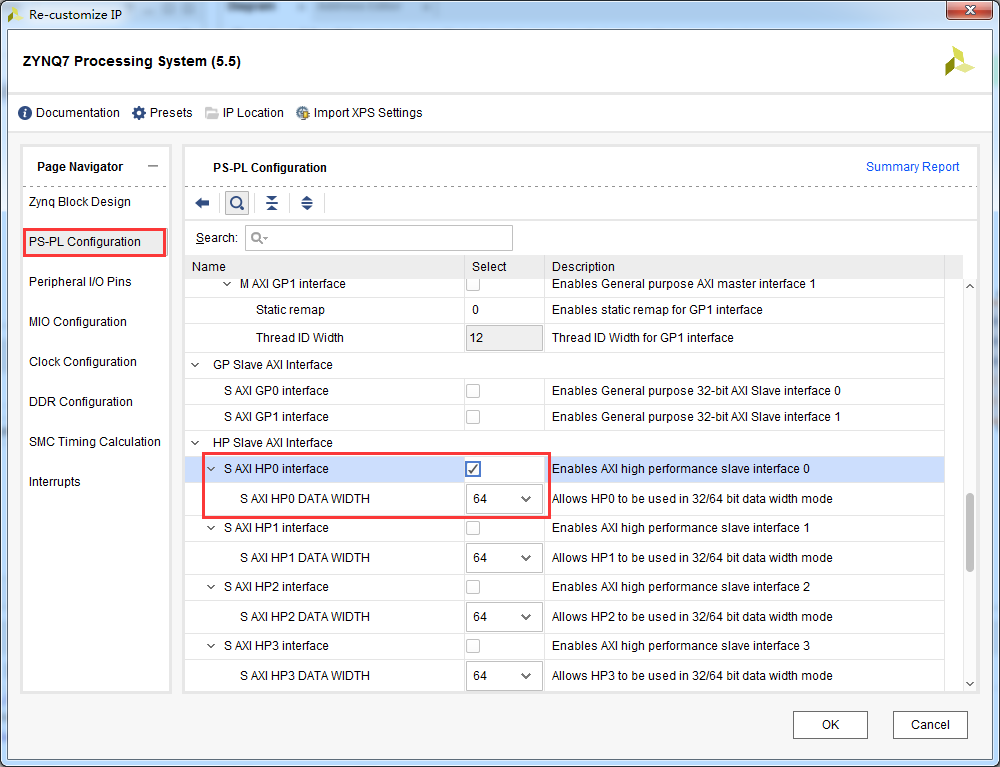Image resolution: width=1000 pixels, height=767 pixels.
Task: Collapse GP Slave AXI Interface group
Action: [x=196, y=365]
